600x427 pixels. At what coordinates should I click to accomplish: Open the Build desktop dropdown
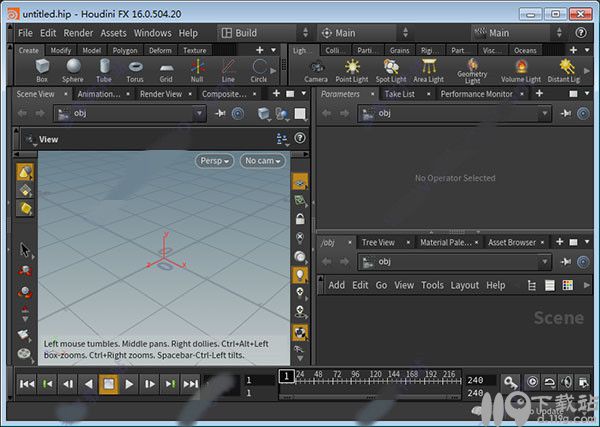[265, 33]
